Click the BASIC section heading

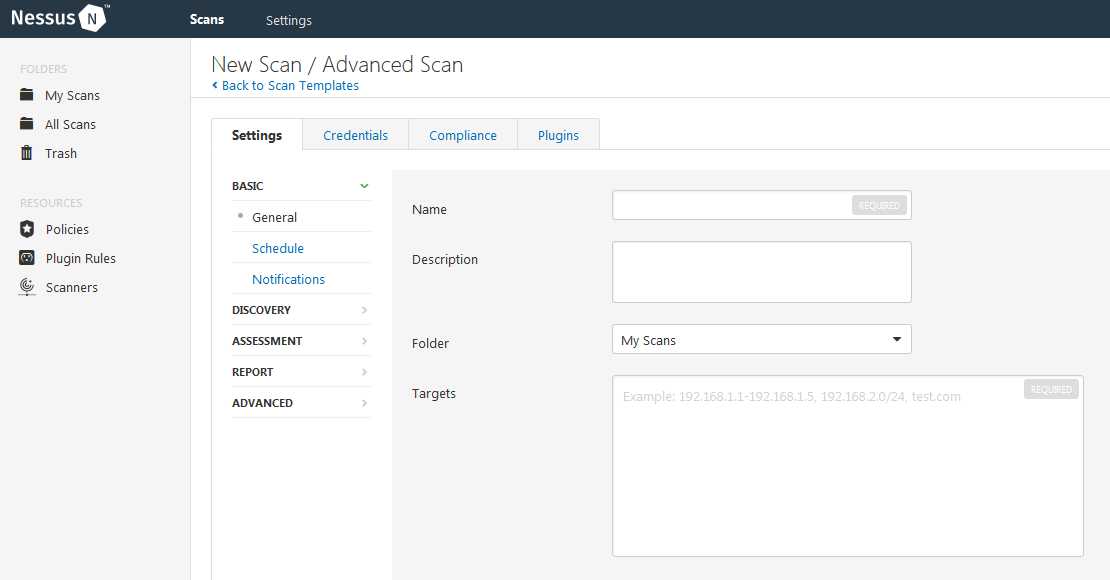pos(248,186)
